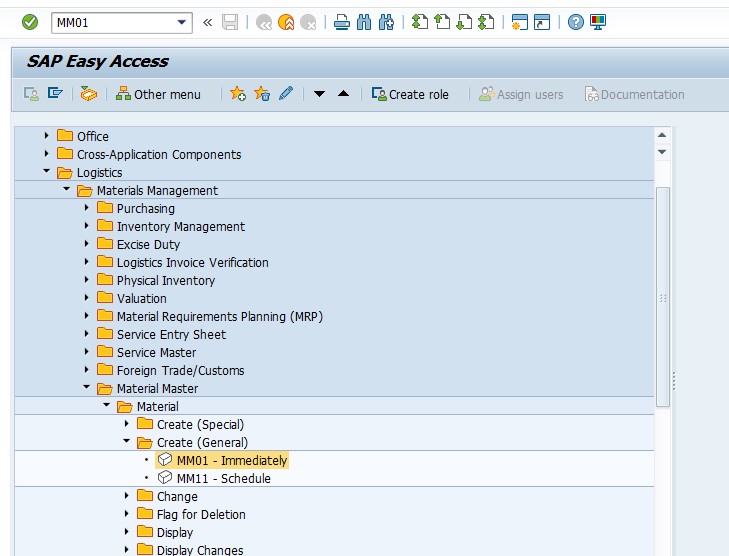Collapse the Material subfolder

pos(106,405)
